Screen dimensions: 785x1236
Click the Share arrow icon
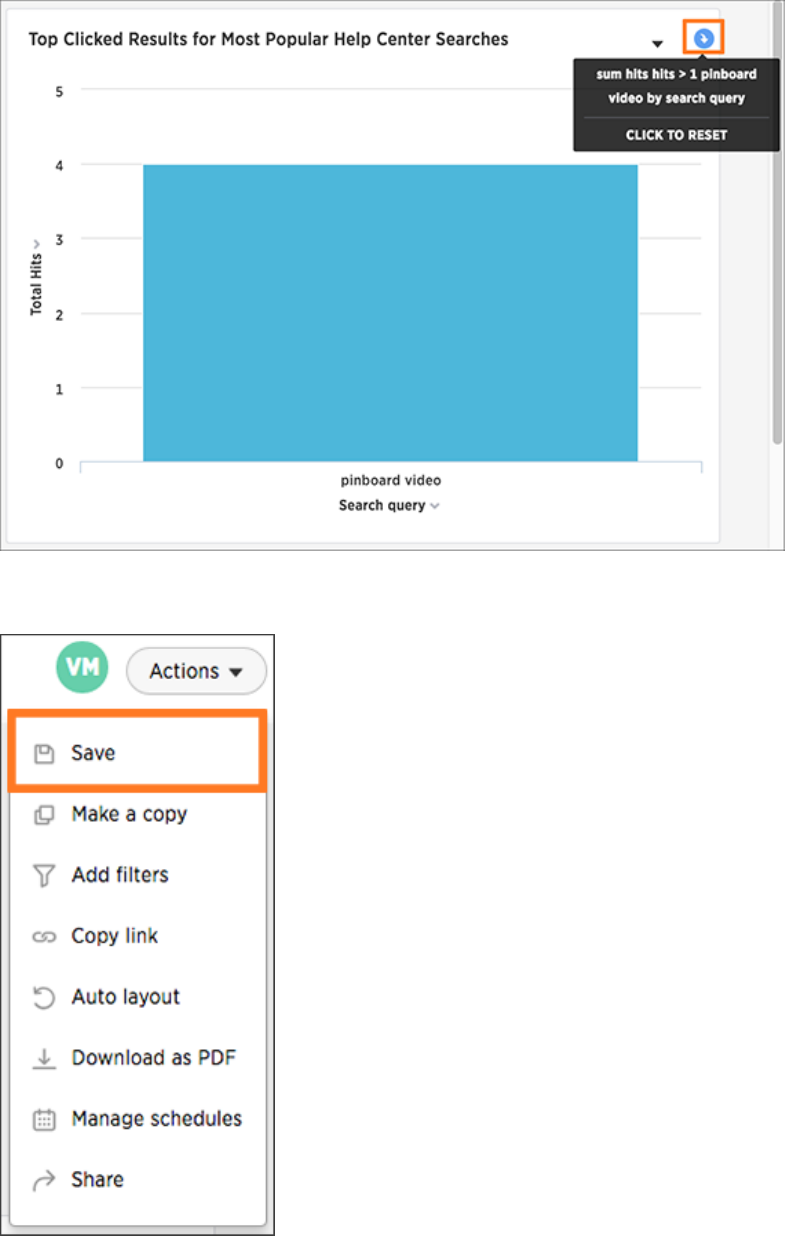43,1181
